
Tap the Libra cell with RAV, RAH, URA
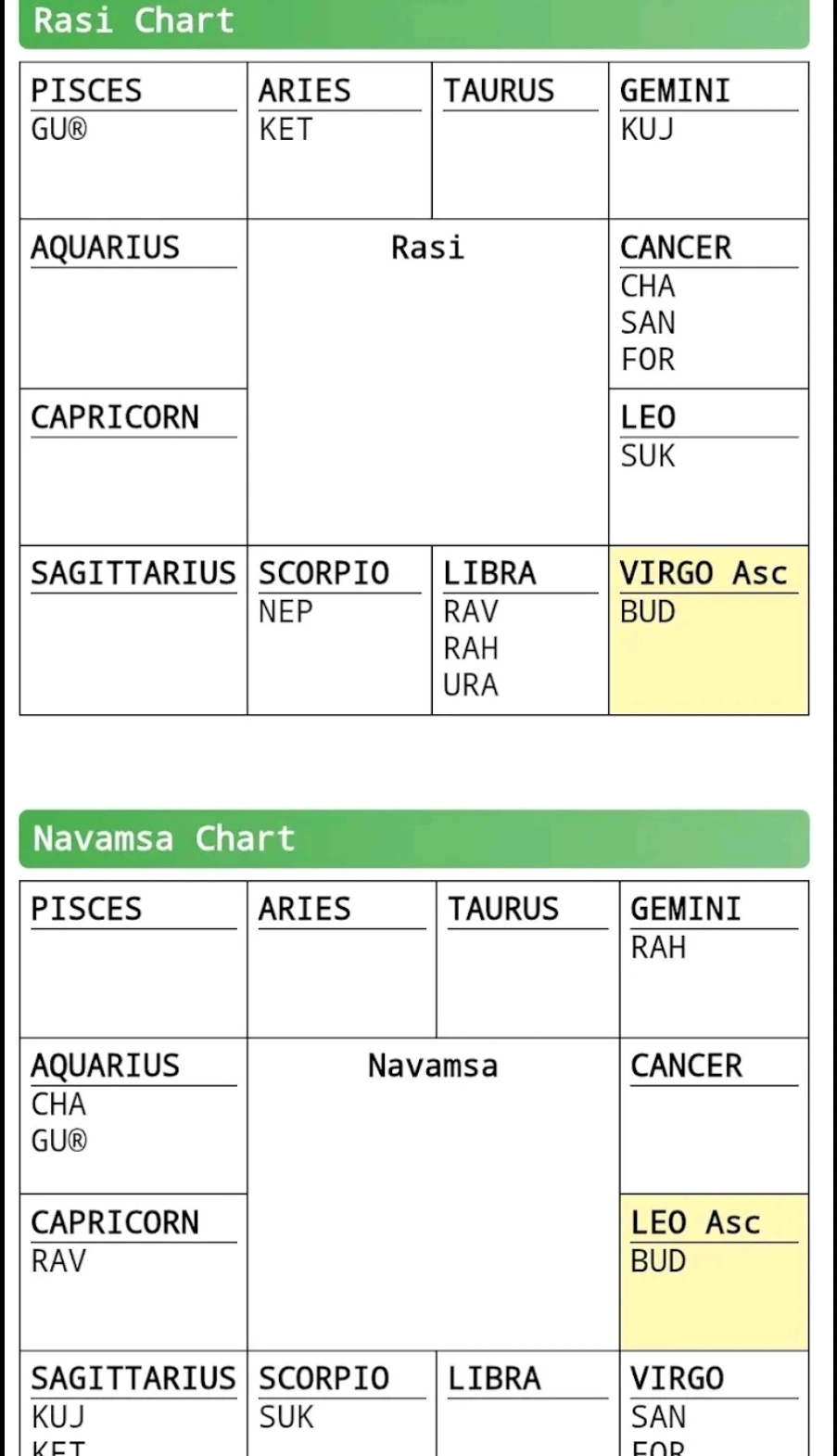coord(519,630)
